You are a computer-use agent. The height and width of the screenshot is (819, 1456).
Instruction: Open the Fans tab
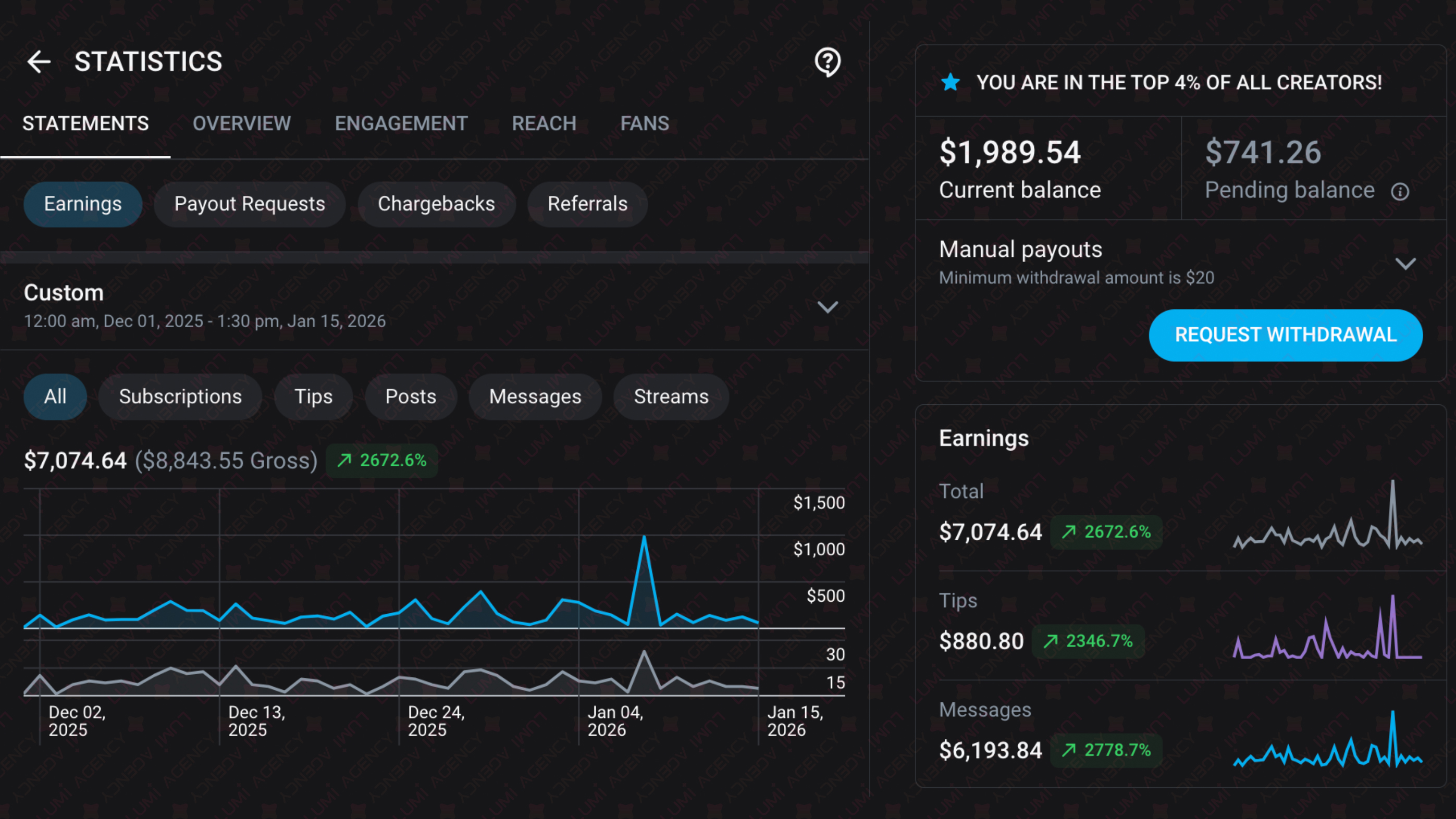(644, 123)
